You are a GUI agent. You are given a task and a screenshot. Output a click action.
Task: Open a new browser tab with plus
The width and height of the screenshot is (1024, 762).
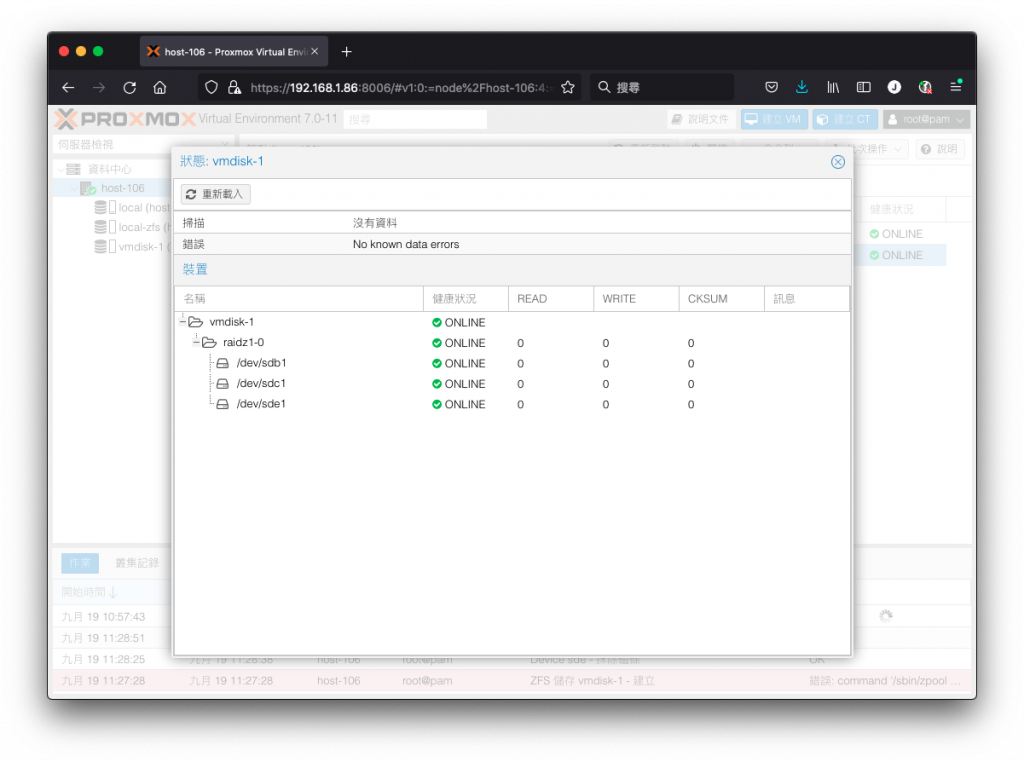coord(347,52)
